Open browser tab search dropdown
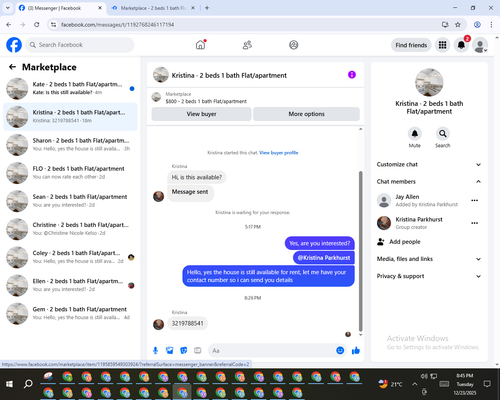500x400 pixels. 8,8
